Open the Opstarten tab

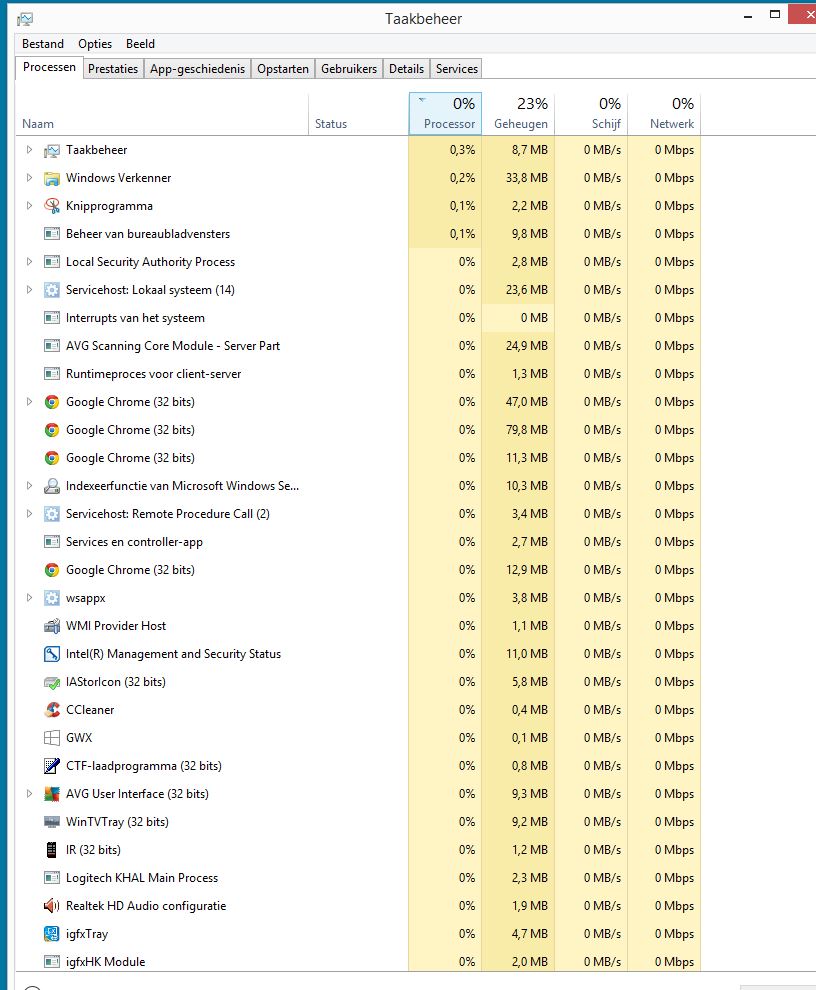[x=283, y=69]
